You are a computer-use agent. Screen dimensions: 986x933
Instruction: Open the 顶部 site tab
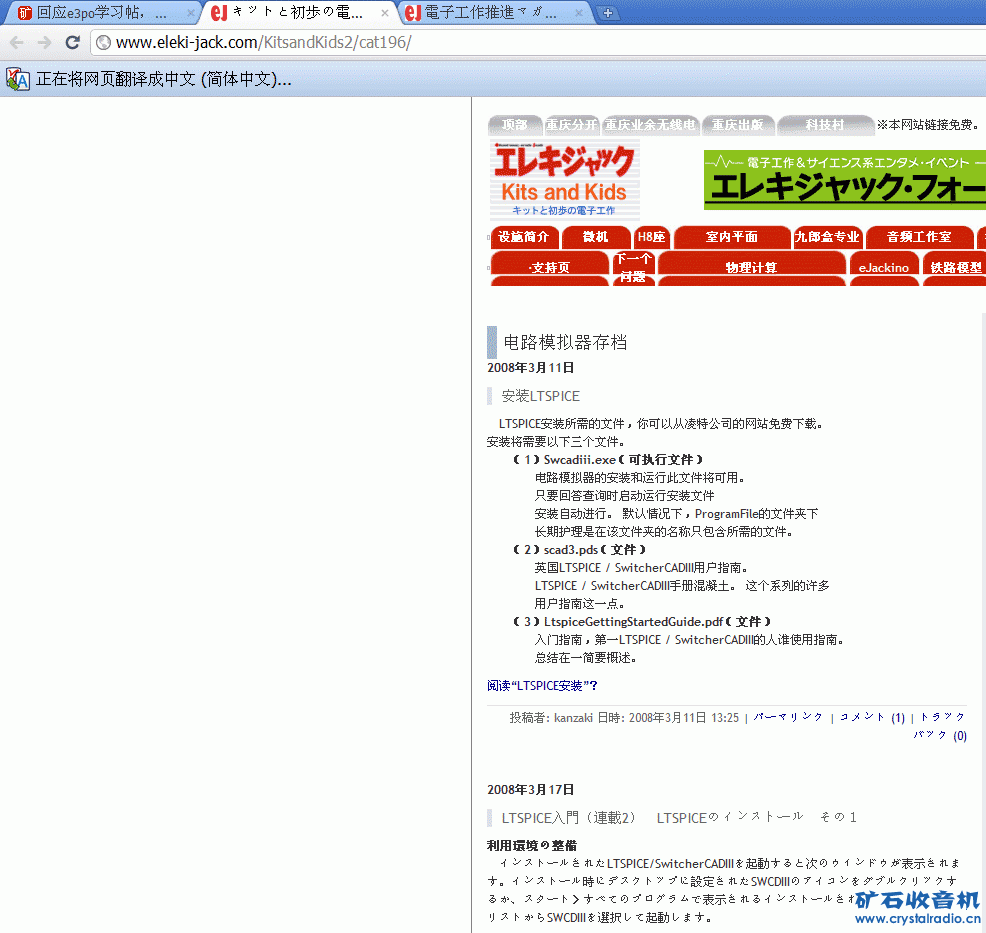tap(514, 125)
